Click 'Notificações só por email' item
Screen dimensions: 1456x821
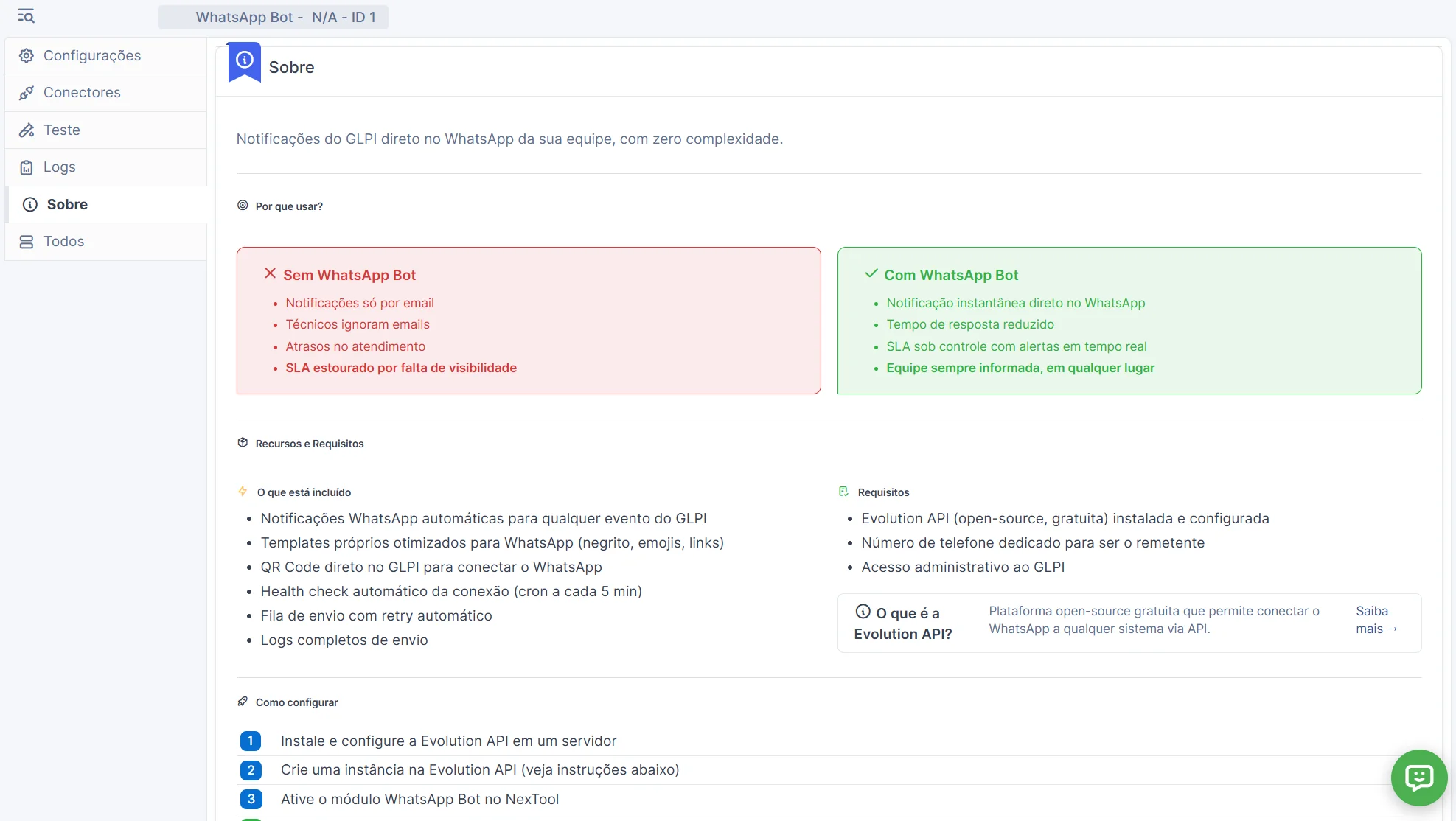(x=360, y=303)
